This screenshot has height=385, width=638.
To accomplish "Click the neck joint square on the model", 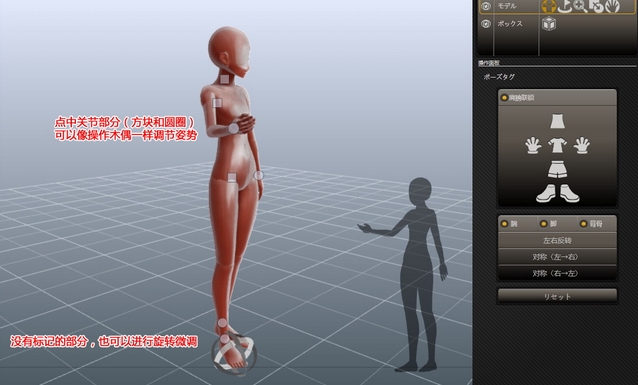I will point(224,79).
